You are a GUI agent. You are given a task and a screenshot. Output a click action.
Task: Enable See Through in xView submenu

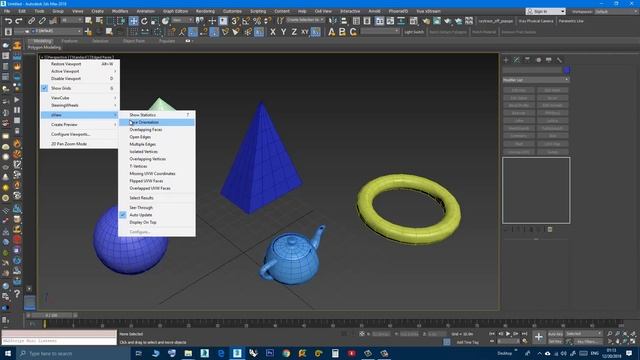(157, 207)
